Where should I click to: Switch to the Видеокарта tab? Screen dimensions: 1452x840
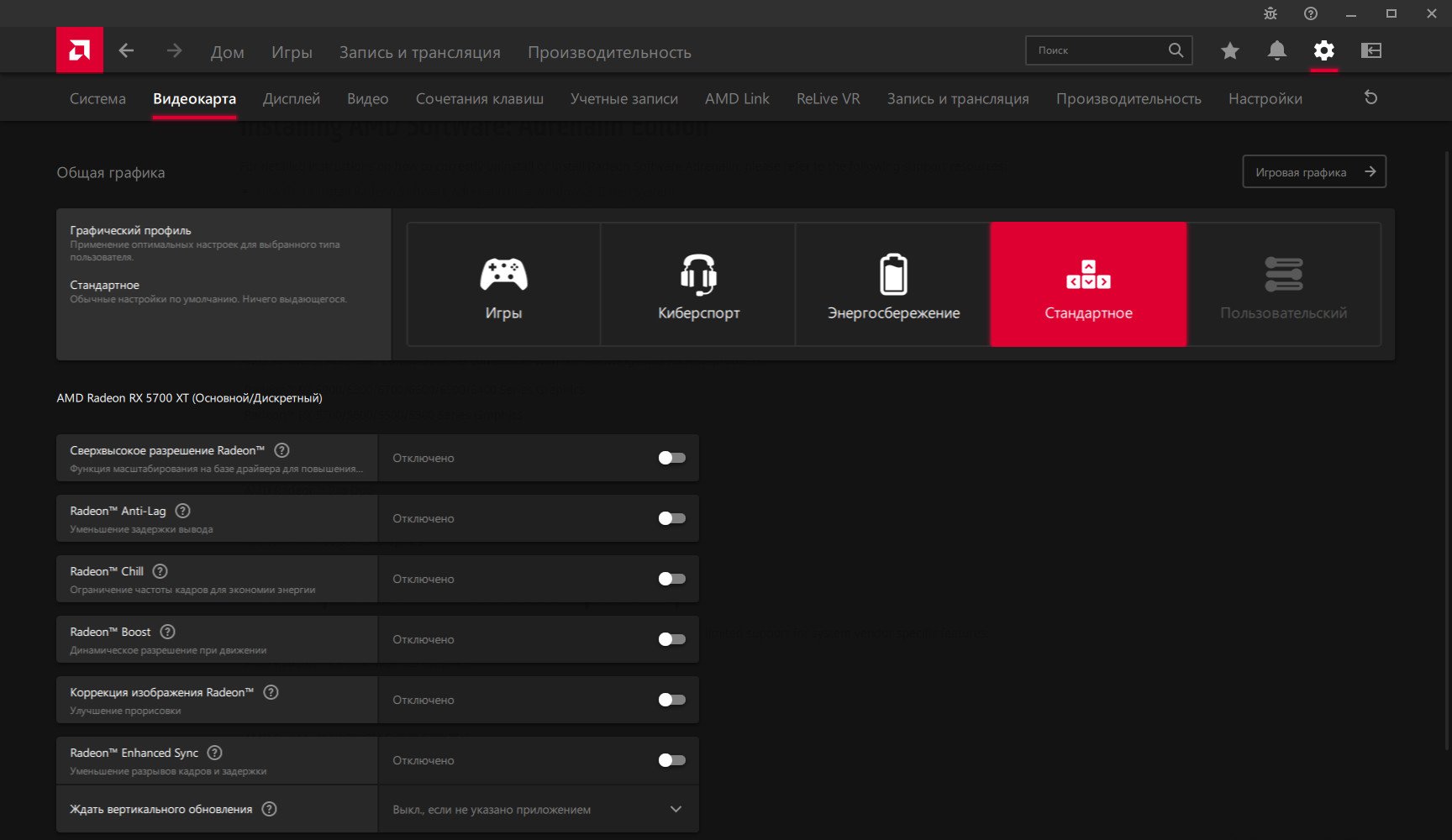(x=194, y=98)
